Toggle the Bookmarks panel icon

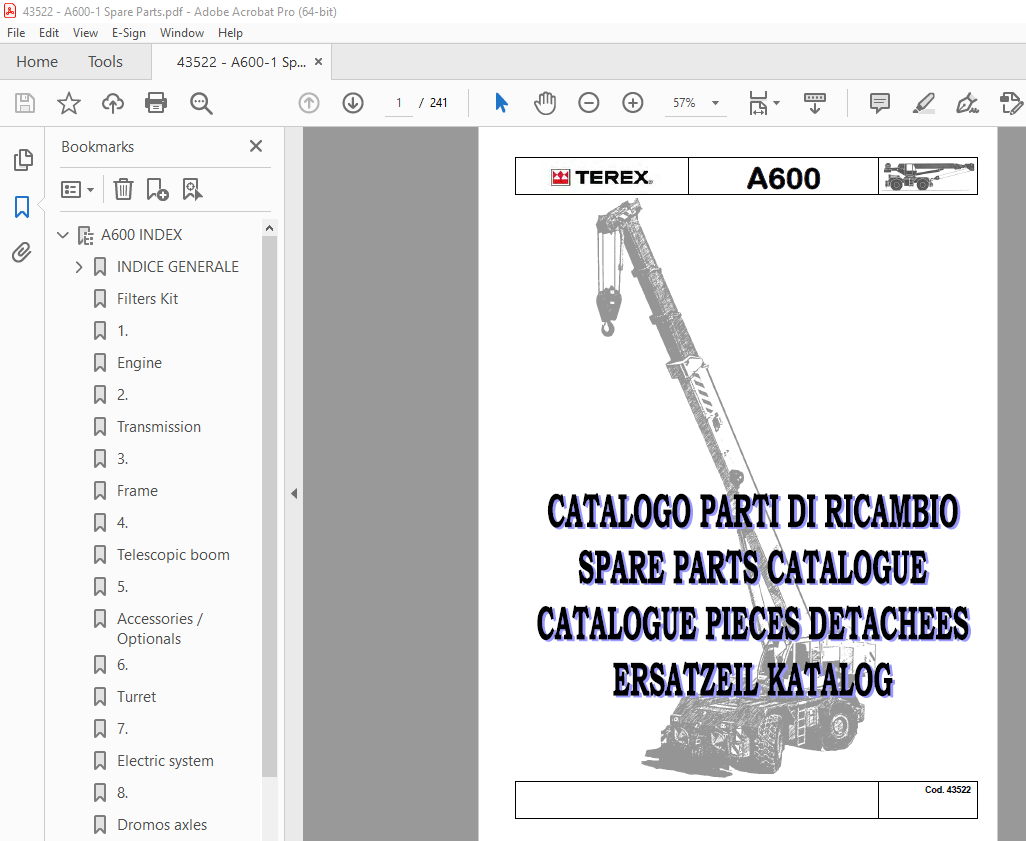click(x=22, y=207)
